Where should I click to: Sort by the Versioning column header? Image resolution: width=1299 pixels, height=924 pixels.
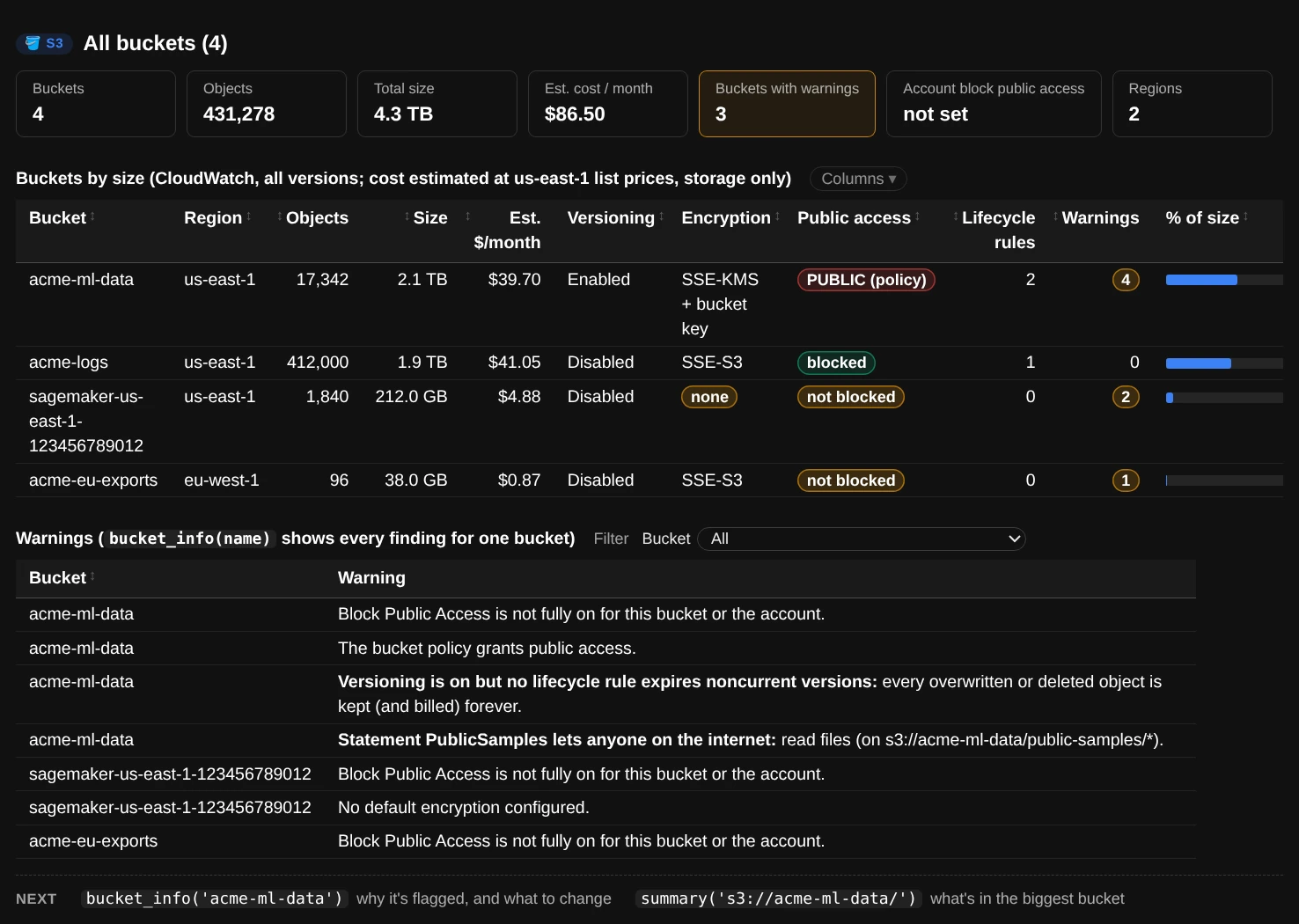pyautogui.click(x=615, y=217)
